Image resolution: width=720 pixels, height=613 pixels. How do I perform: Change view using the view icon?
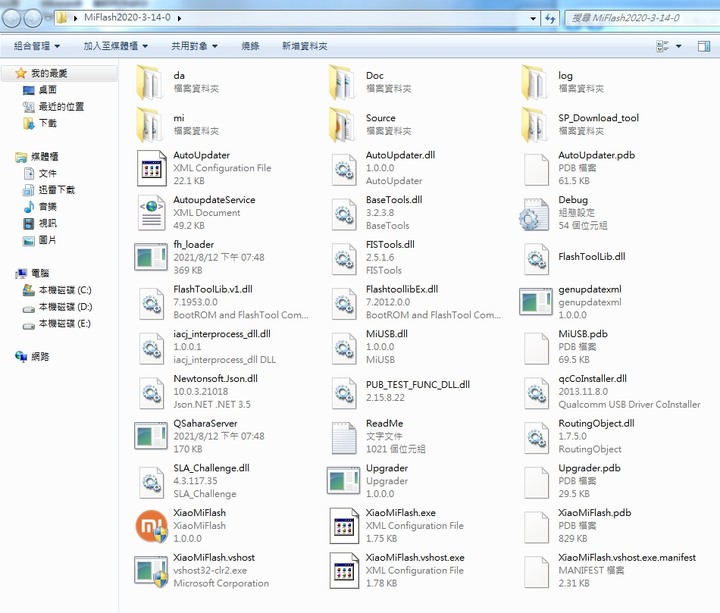[662, 46]
